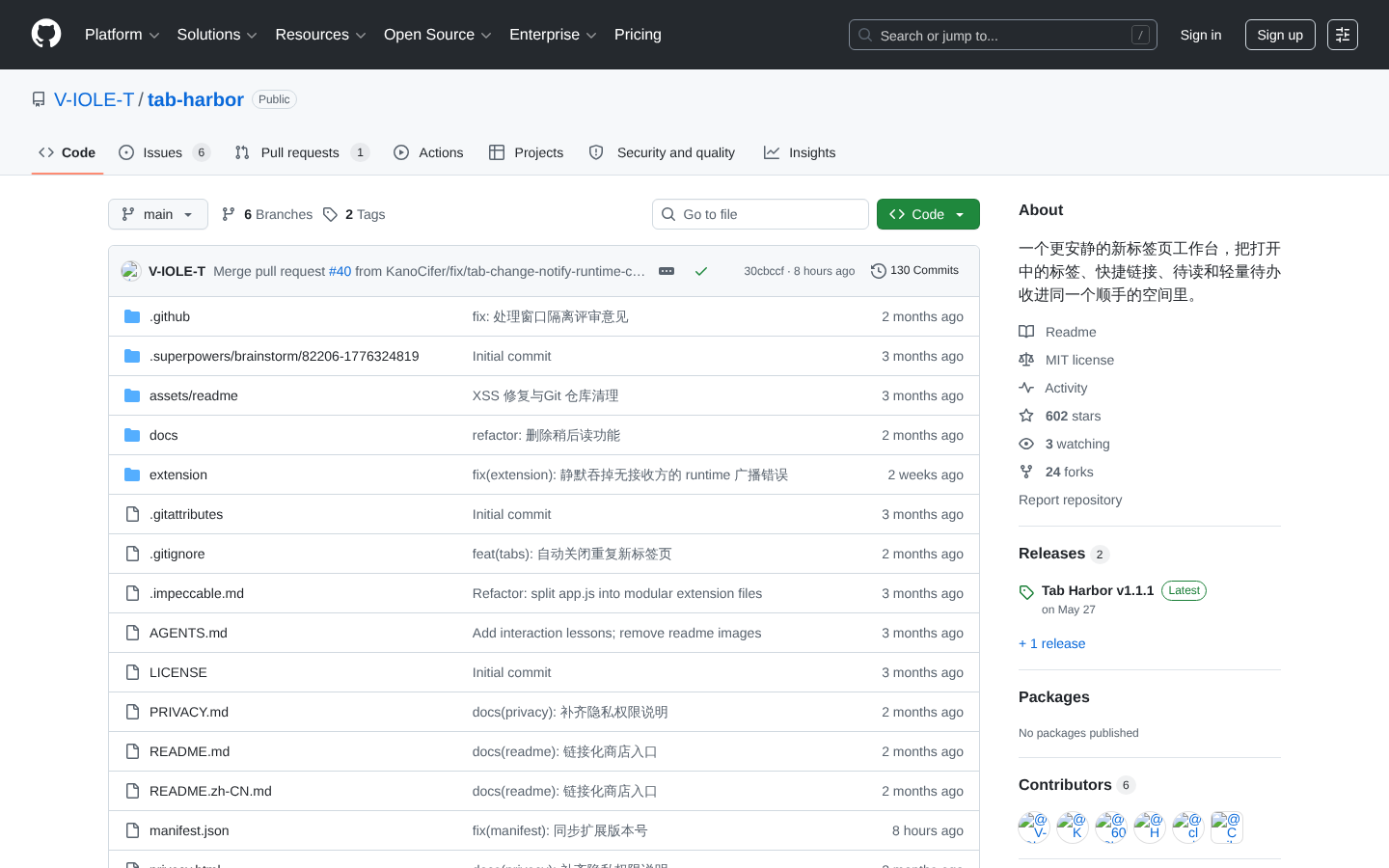The height and width of the screenshot is (868, 1389).
Task: Click the ellipsis to expand commit message
Action: [667, 271]
